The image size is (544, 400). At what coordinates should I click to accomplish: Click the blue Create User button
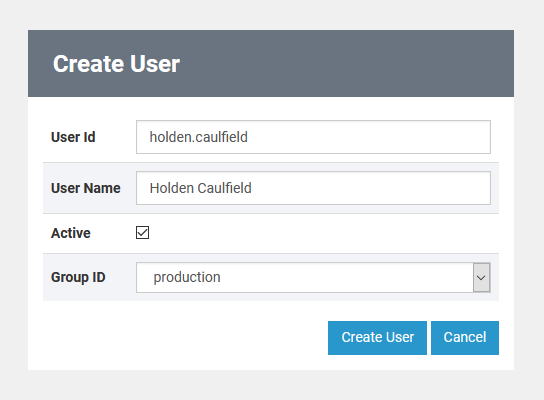tap(377, 338)
